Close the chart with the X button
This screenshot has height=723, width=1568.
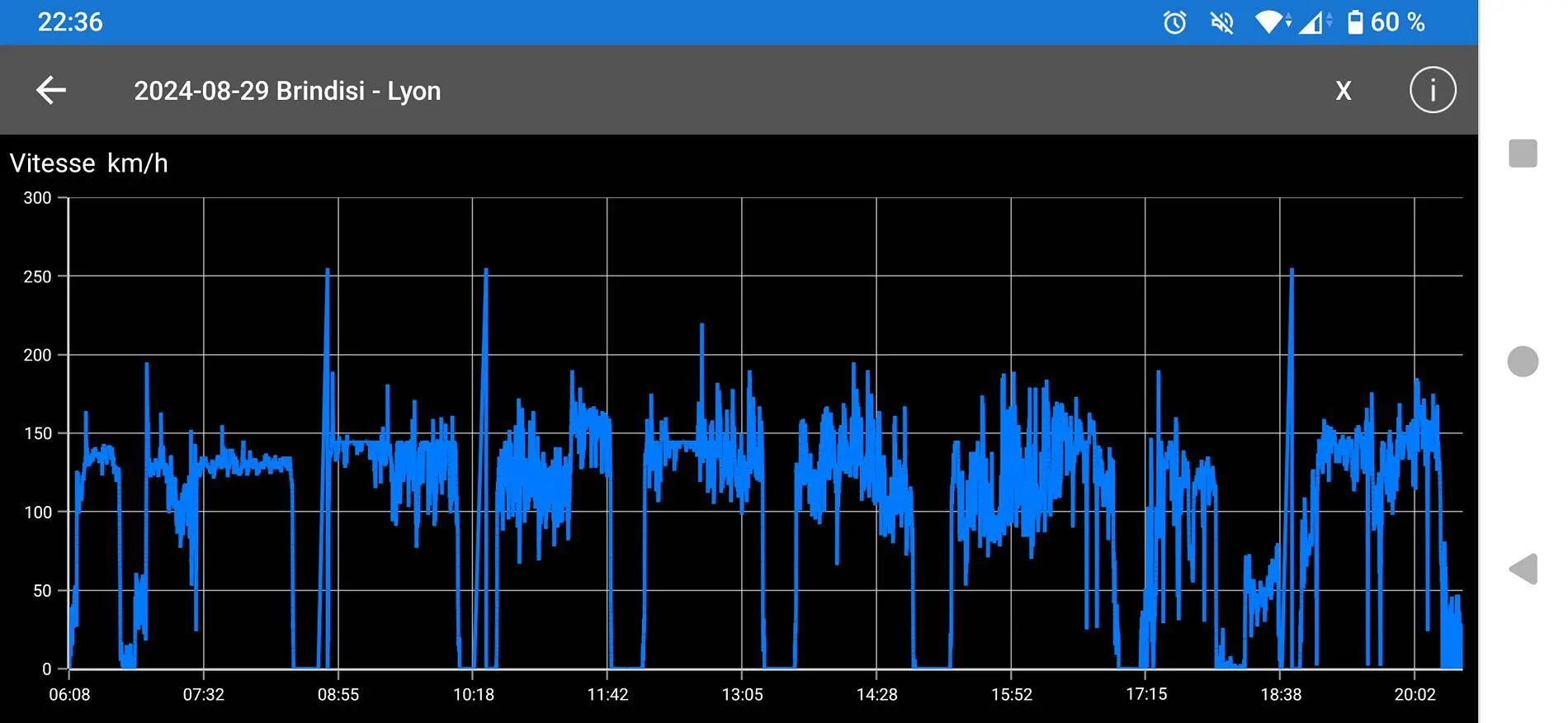(x=1344, y=91)
